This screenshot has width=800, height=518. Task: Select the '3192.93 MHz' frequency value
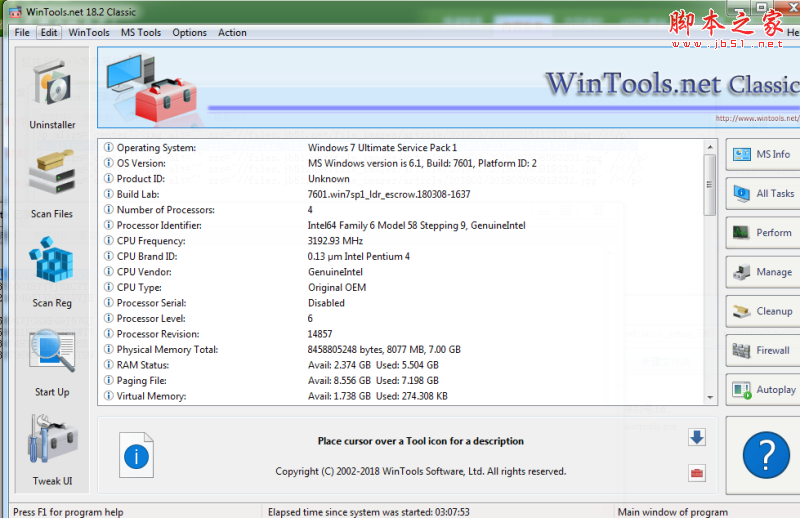[x=335, y=241]
